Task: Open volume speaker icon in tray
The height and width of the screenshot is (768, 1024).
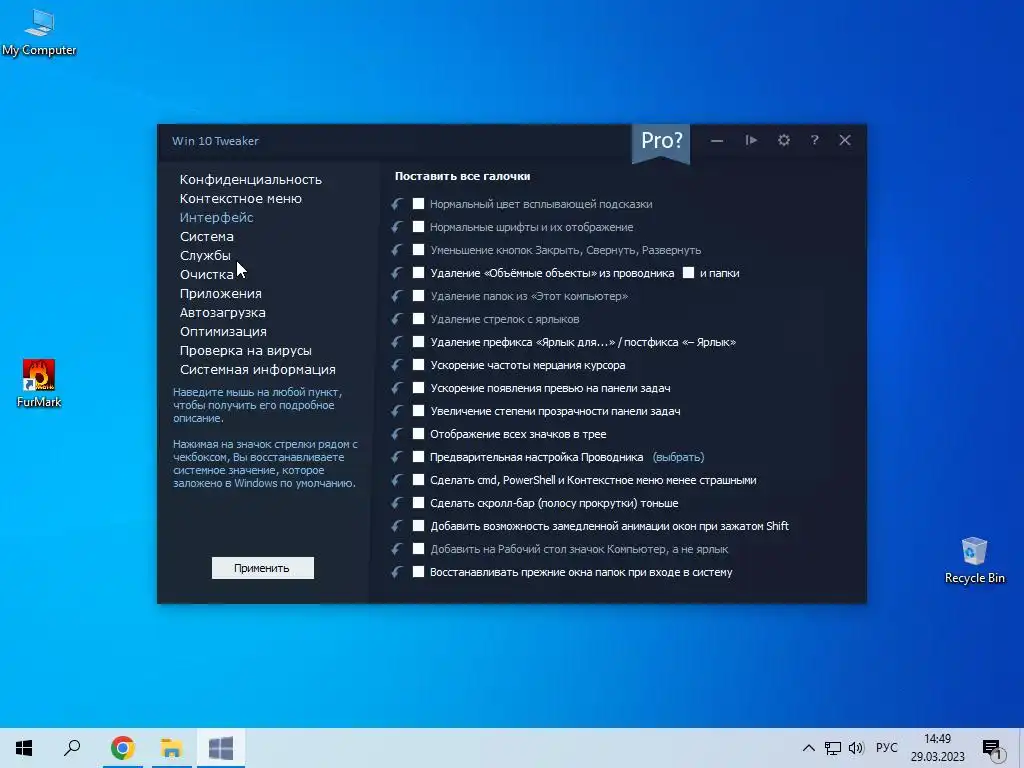Action: point(856,748)
